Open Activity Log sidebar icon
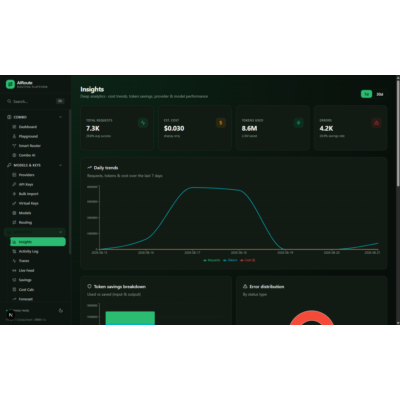 pos(14,251)
